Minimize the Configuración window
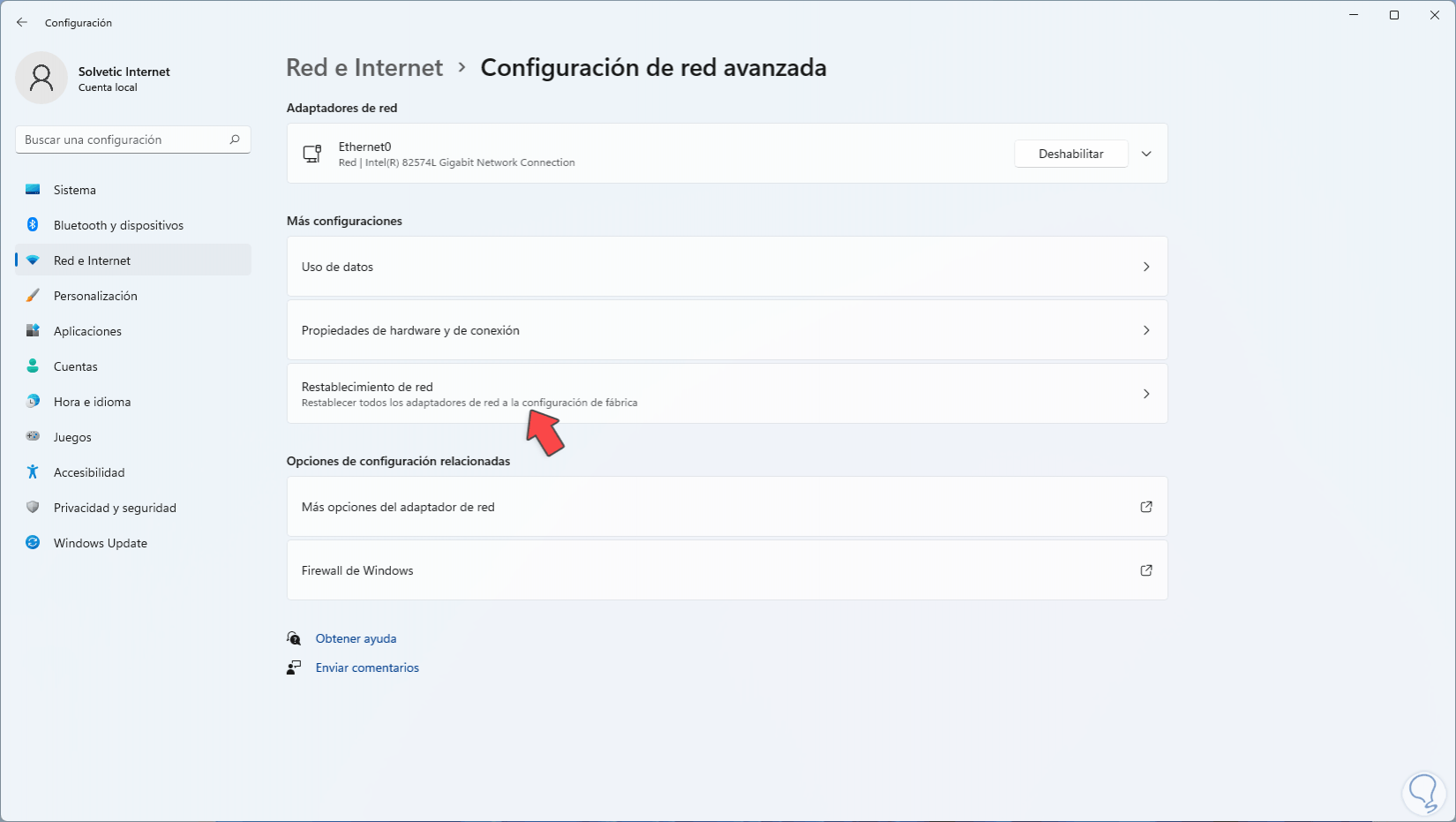Viewport: 1456px width, 822px height. (1354, 15)
